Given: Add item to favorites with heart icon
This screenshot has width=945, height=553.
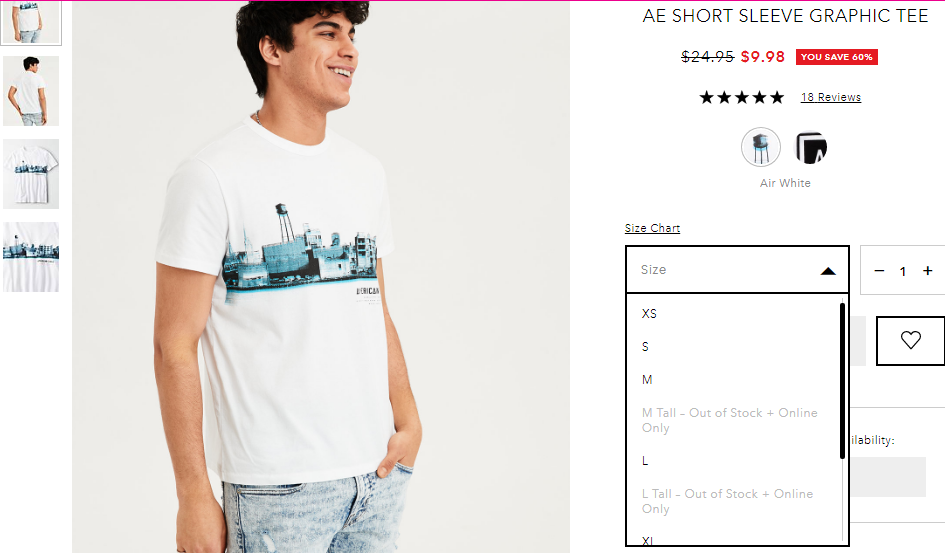Looking at the screenshot, I should point(910,340).
